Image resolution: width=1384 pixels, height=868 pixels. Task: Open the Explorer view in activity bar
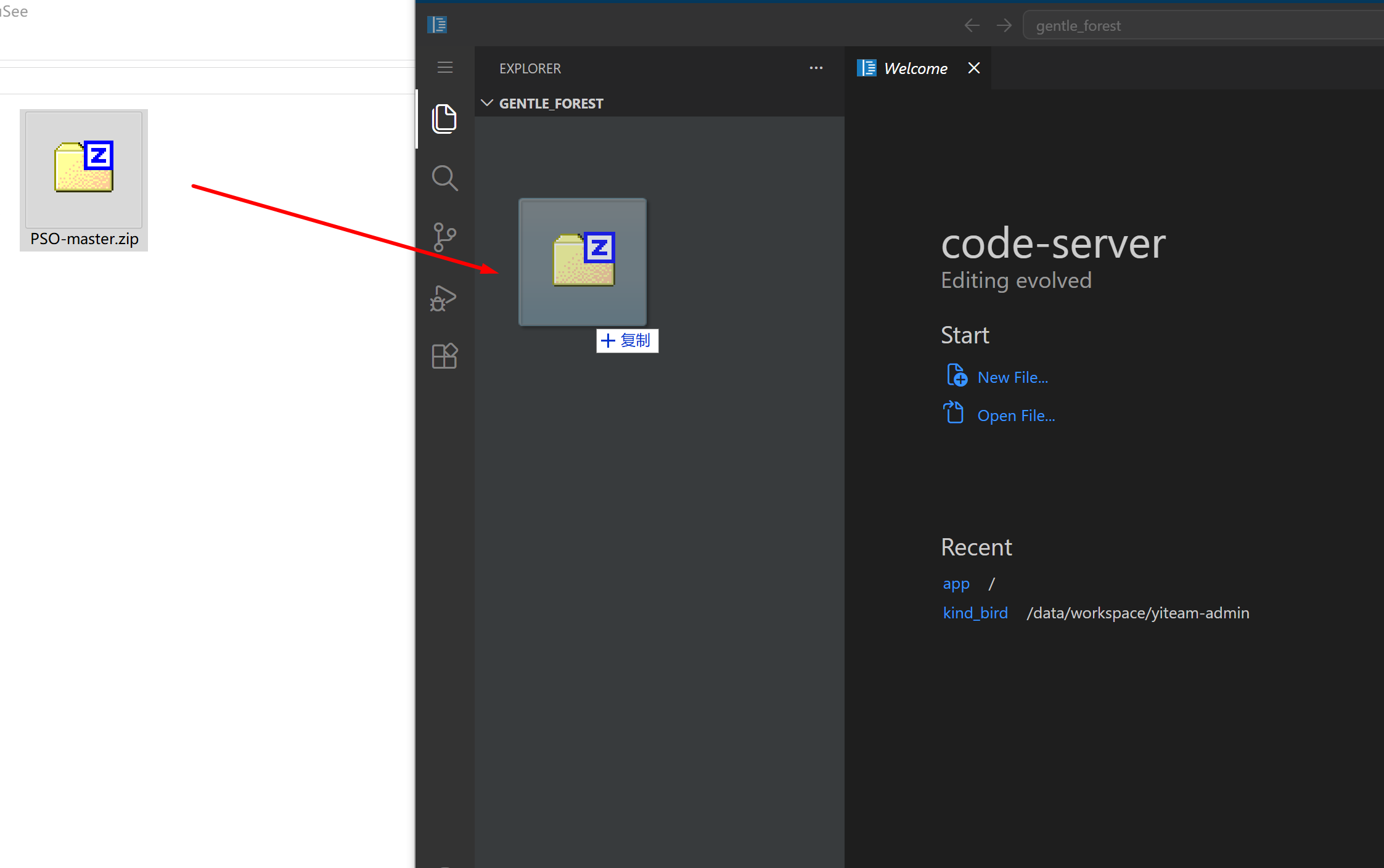(444, 118)
